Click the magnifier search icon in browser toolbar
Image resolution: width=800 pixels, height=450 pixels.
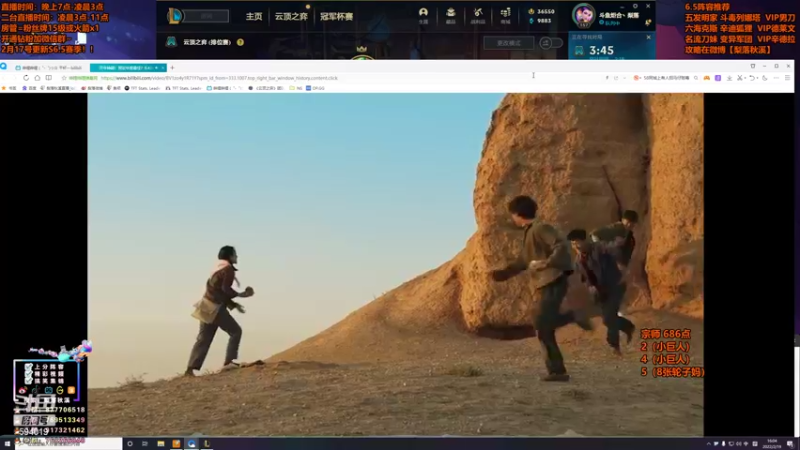(x=696, y=78)
